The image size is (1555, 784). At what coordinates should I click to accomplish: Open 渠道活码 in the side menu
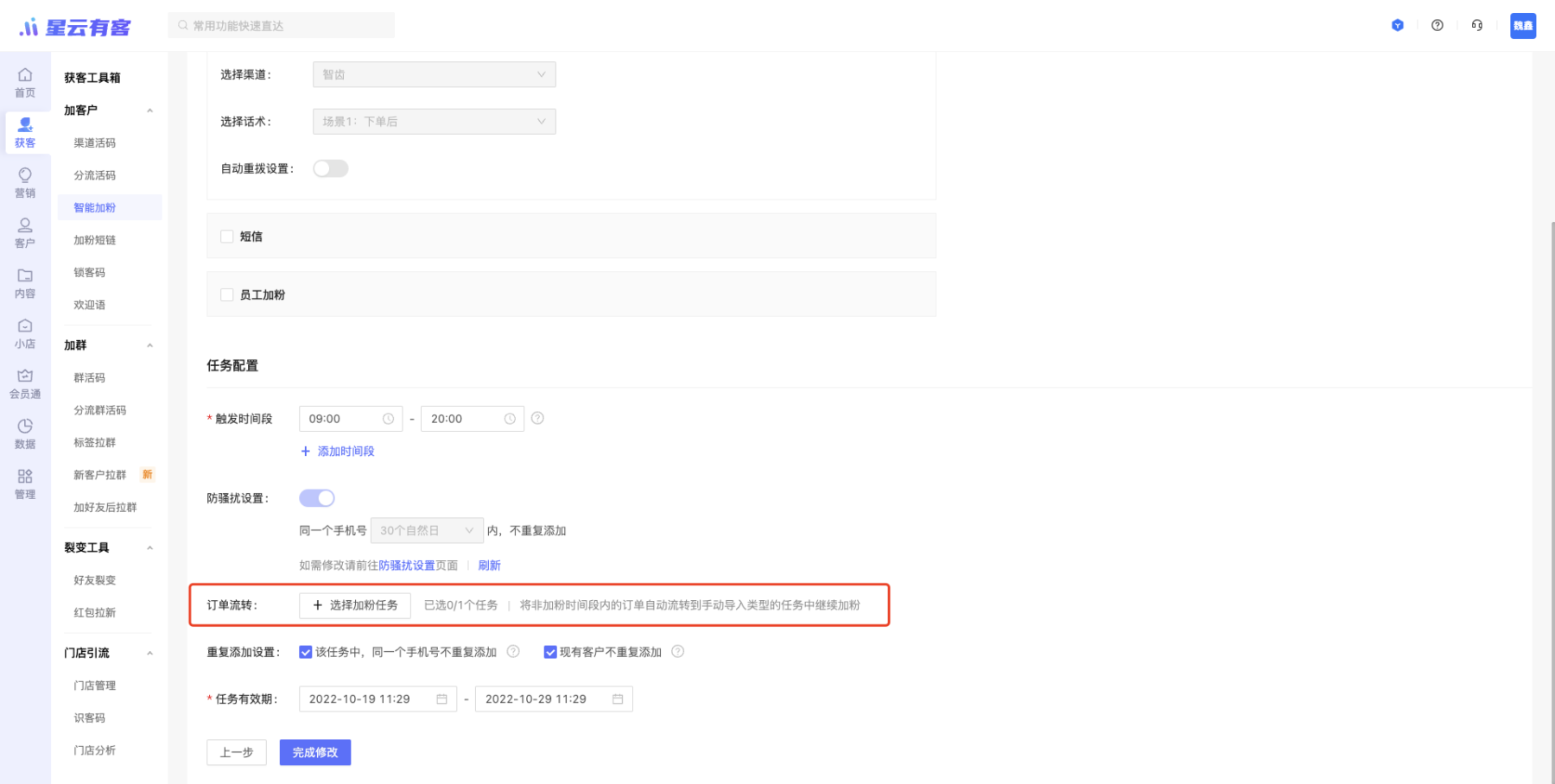tap(94, 143)
